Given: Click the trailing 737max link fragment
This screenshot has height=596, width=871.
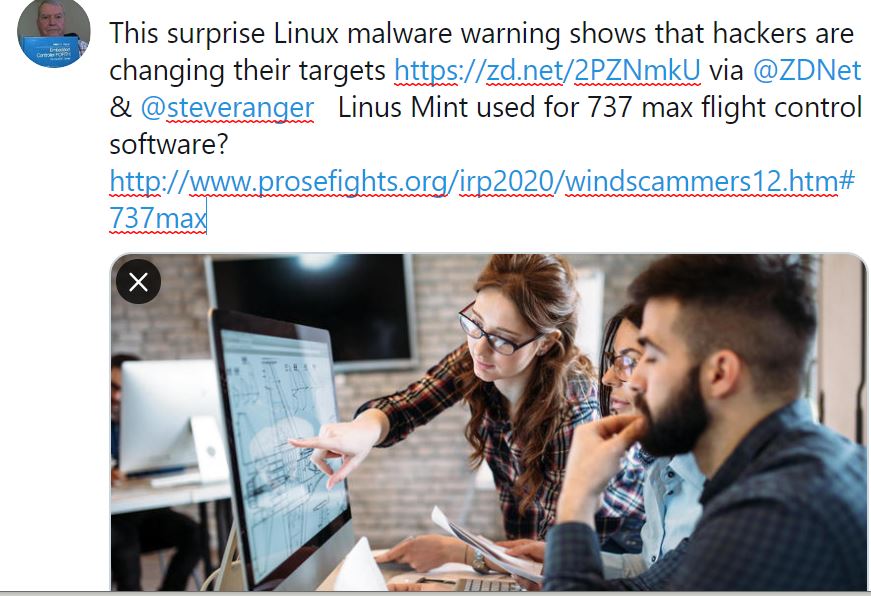Looking at the screenshot, I should click(x=158, y=218).
